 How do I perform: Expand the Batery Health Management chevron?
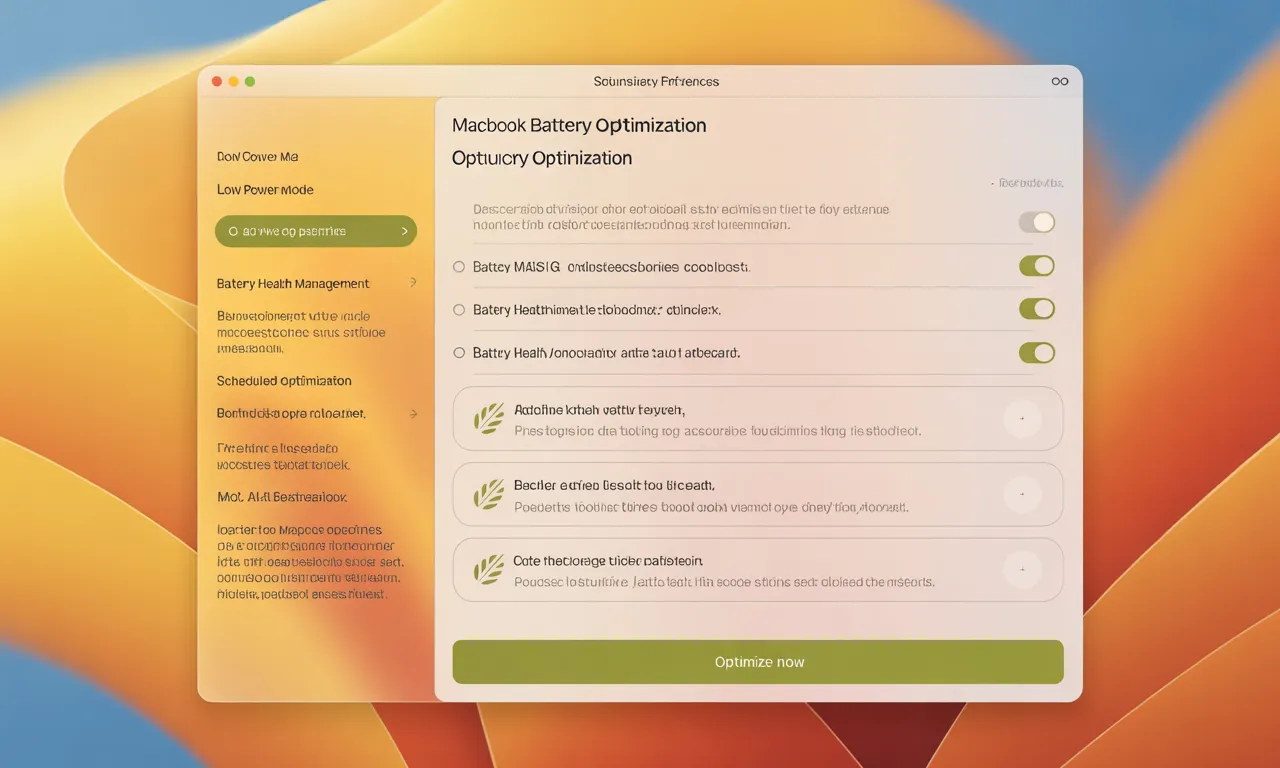413,283
